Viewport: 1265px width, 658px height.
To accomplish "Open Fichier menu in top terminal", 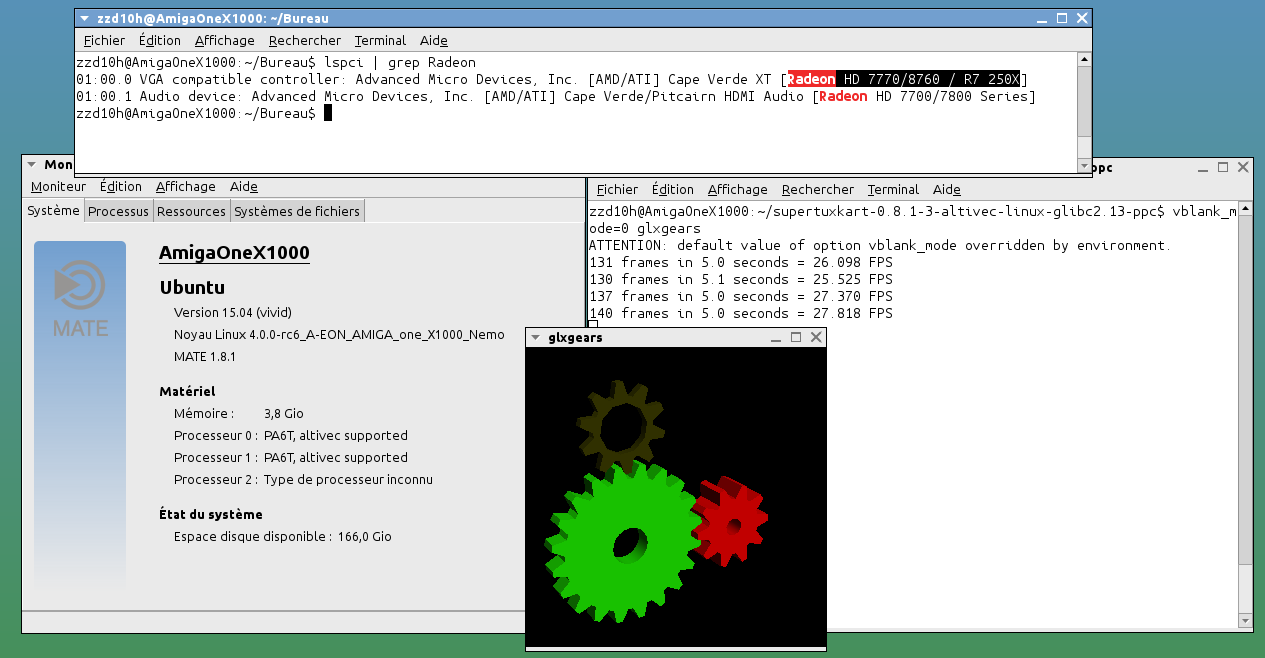I will 104,41.
